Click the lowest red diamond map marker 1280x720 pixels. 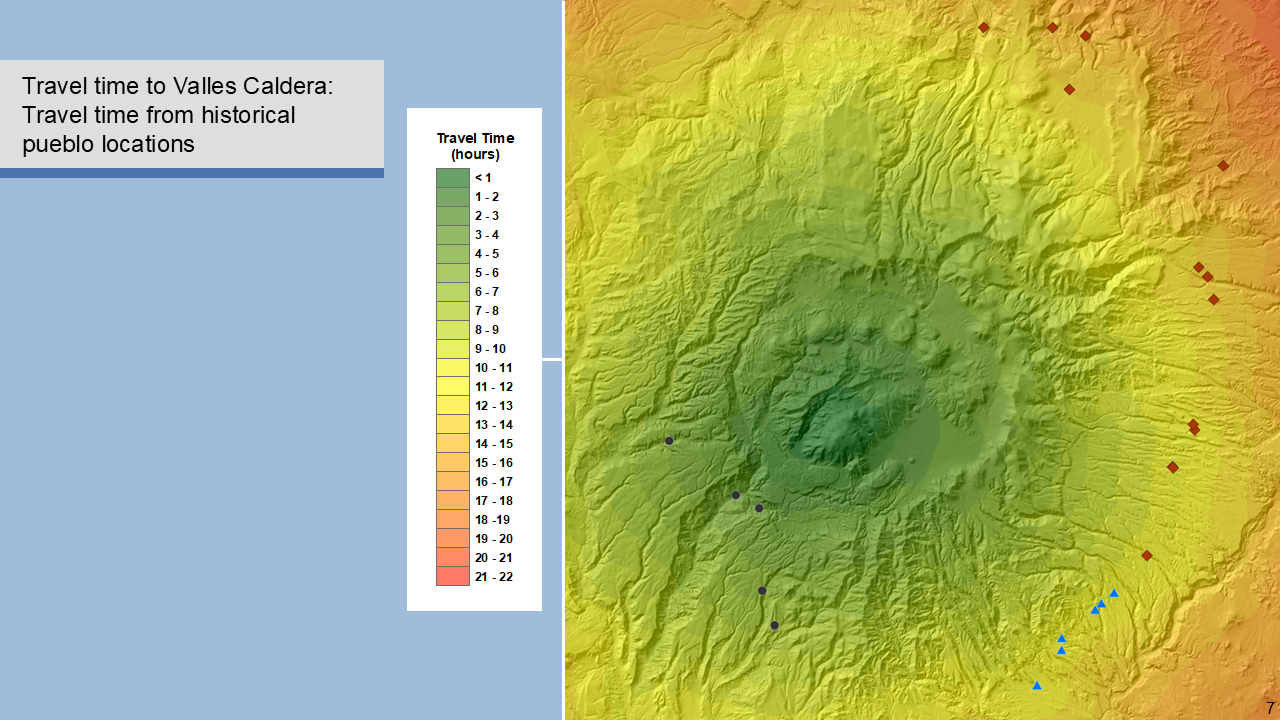1147,555
